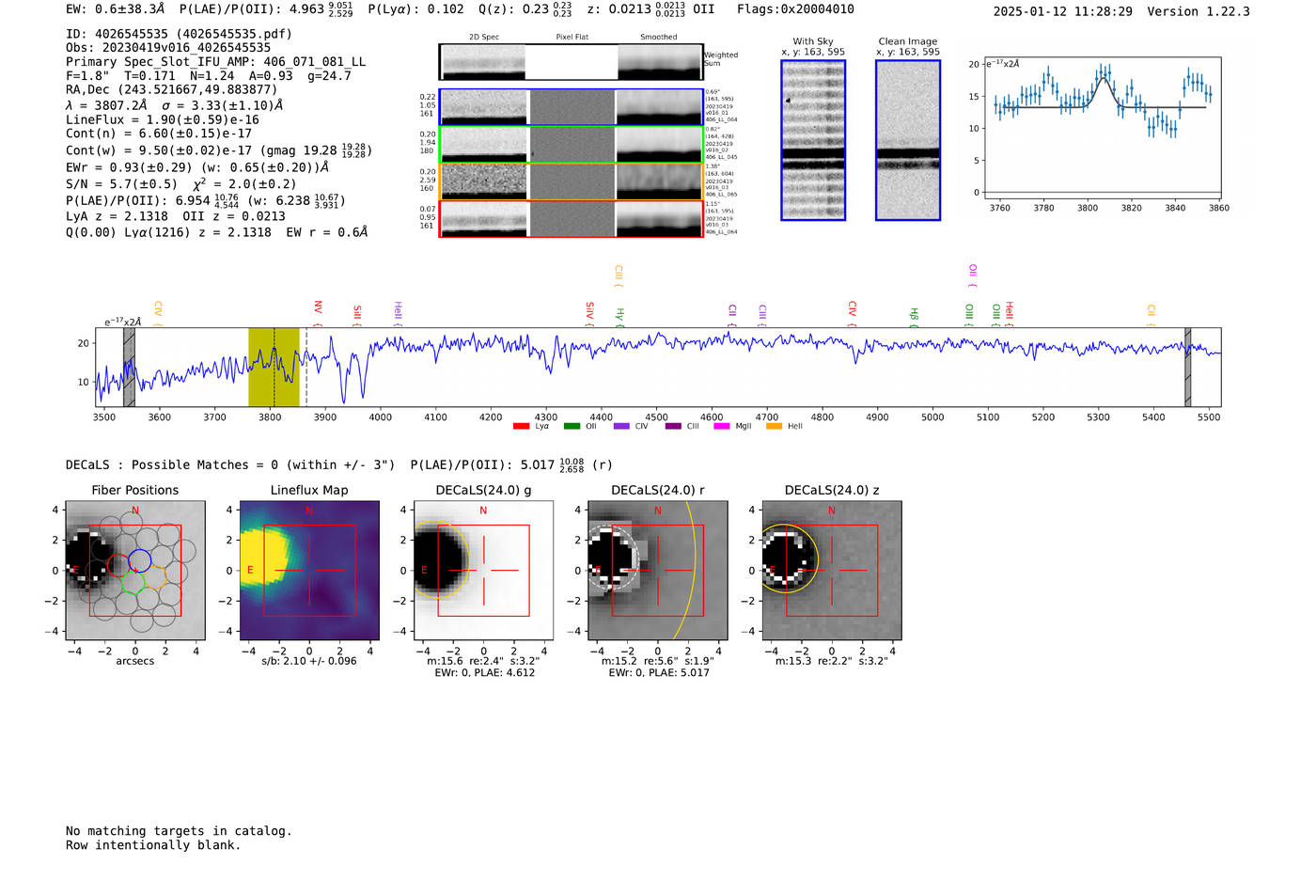Click the ID: 4026545535 (4026545535.pdf) line

(179, 34)
